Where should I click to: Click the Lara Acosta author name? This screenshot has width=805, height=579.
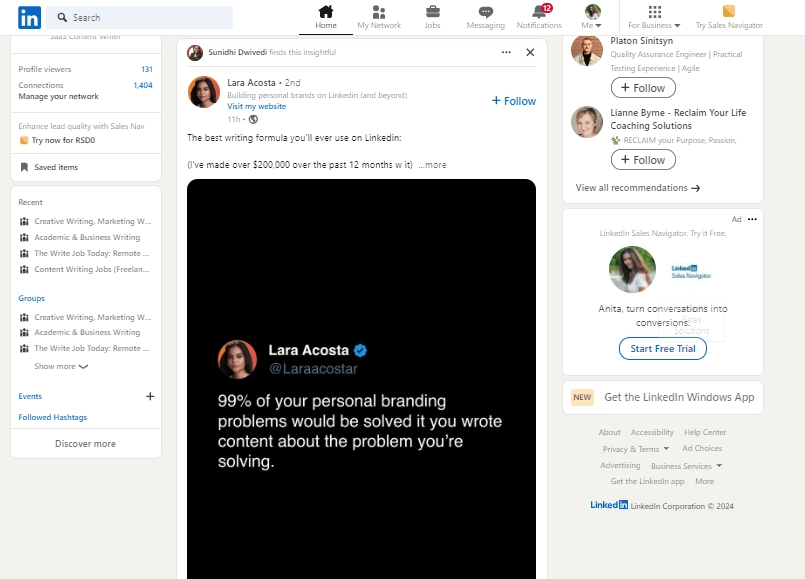pos(251,83)
